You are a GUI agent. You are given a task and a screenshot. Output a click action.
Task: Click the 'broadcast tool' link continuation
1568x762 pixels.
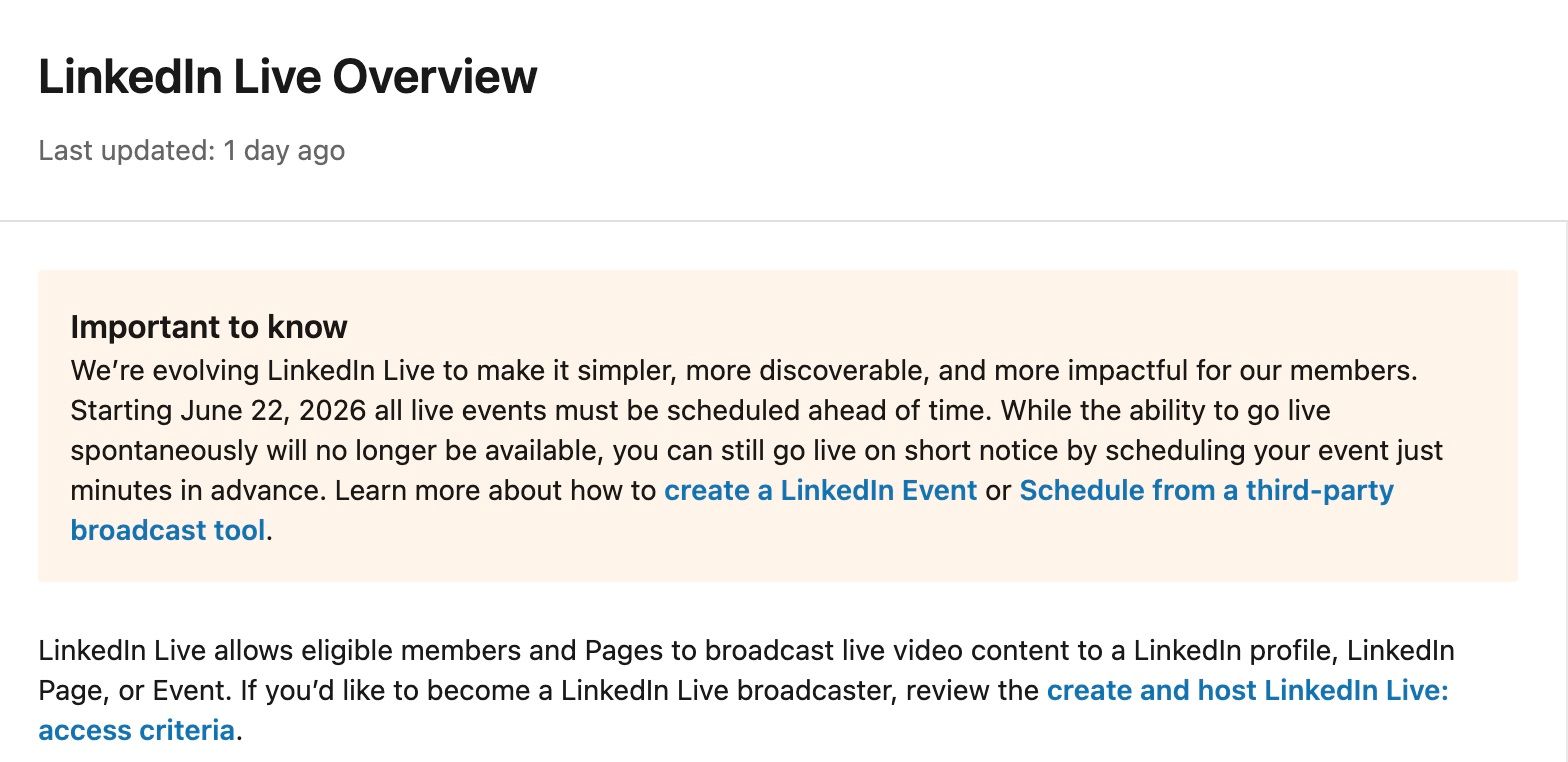click(168, 531)
